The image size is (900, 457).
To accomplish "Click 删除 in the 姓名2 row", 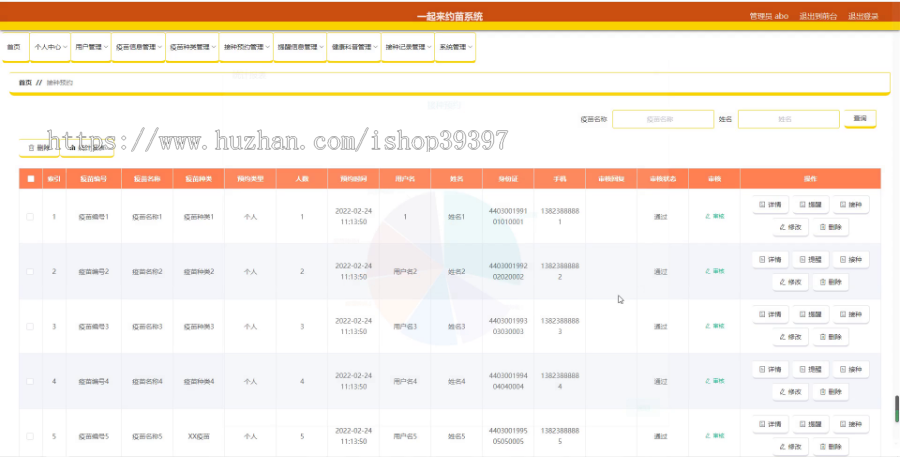I will point(831,282).
